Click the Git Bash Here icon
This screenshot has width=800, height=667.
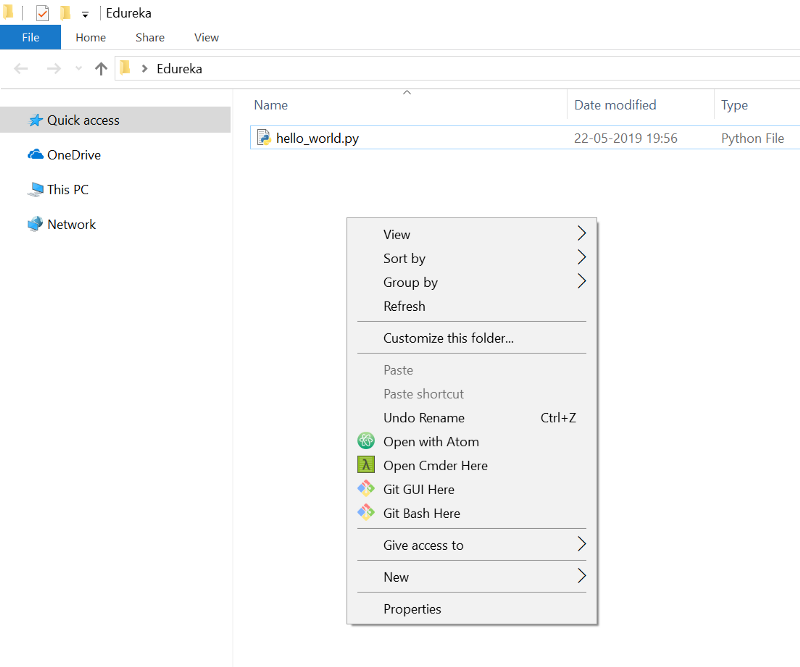[365, 513]
